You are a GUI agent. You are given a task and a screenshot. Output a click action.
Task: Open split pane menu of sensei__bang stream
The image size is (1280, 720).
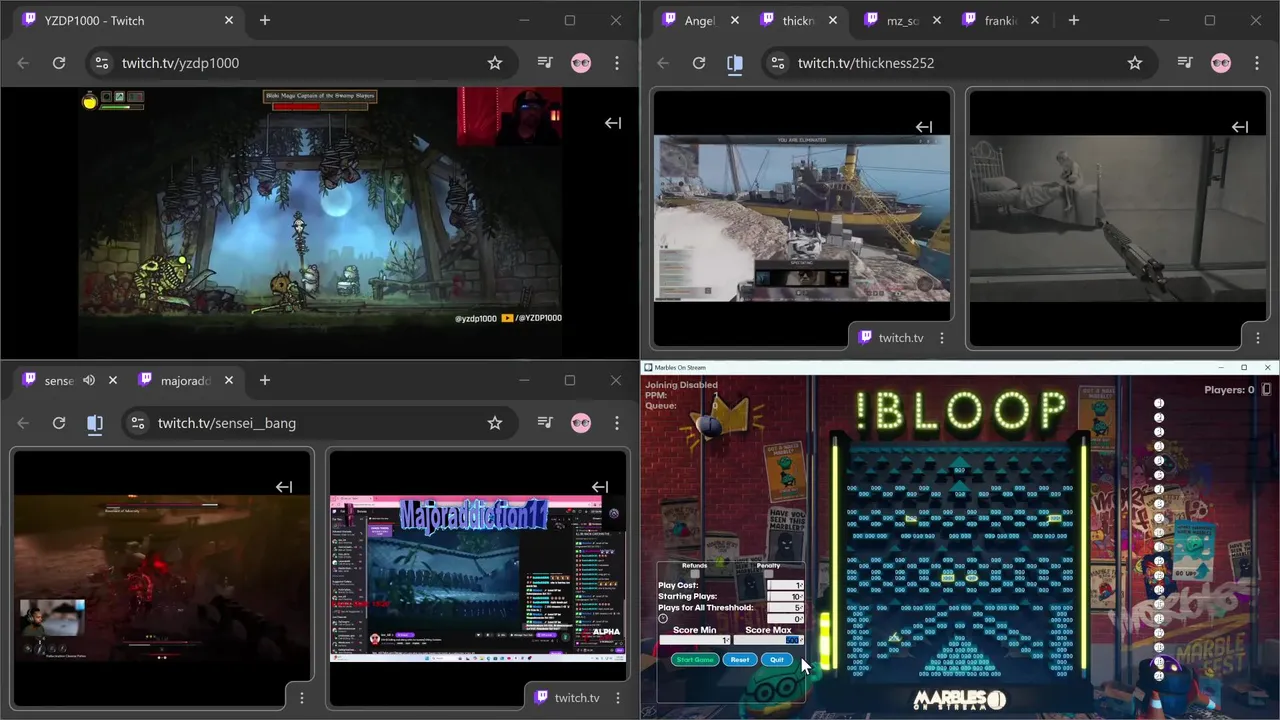[x=302, y=697]
